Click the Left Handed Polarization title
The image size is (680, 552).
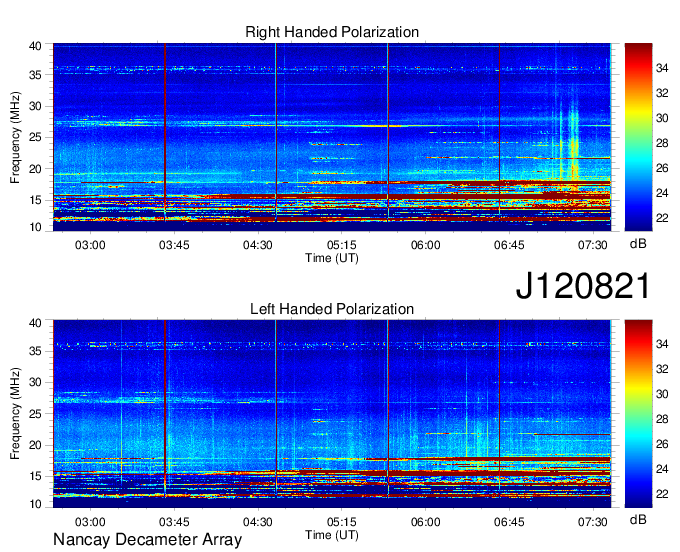point(332,309)
